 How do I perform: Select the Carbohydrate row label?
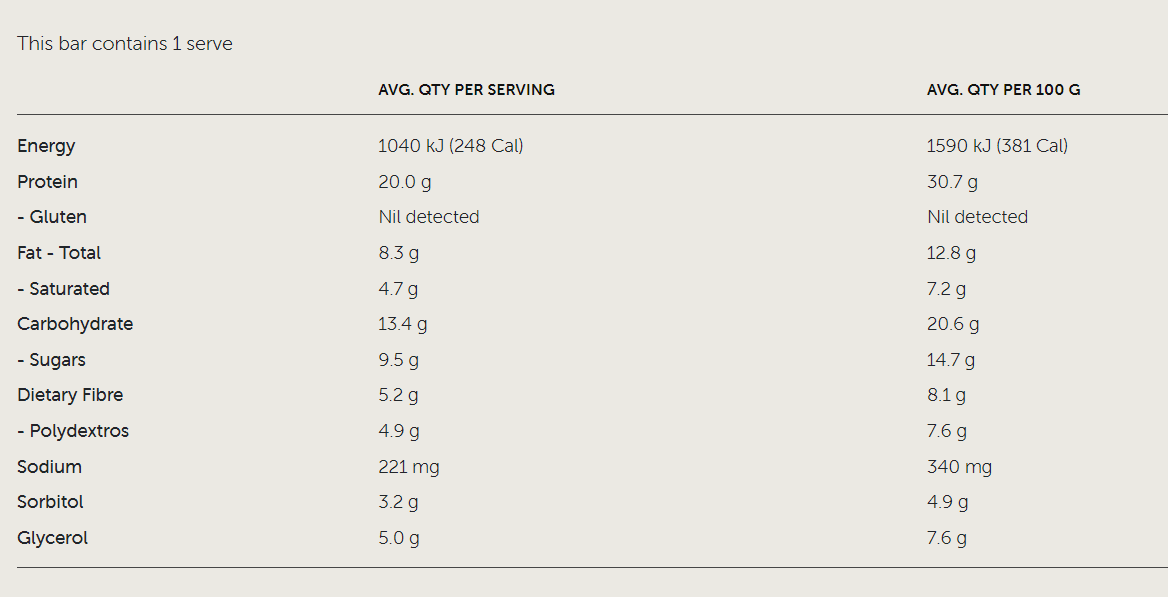click(75, 324)
